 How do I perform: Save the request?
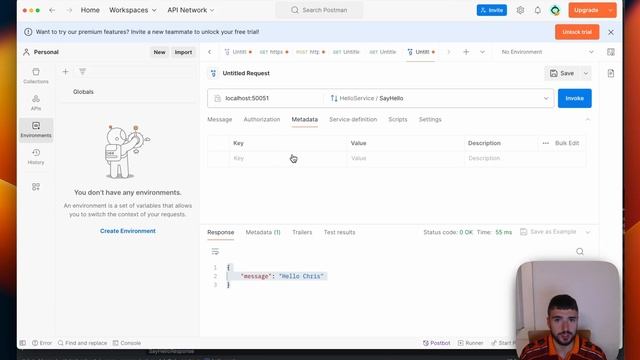(562, 73)
